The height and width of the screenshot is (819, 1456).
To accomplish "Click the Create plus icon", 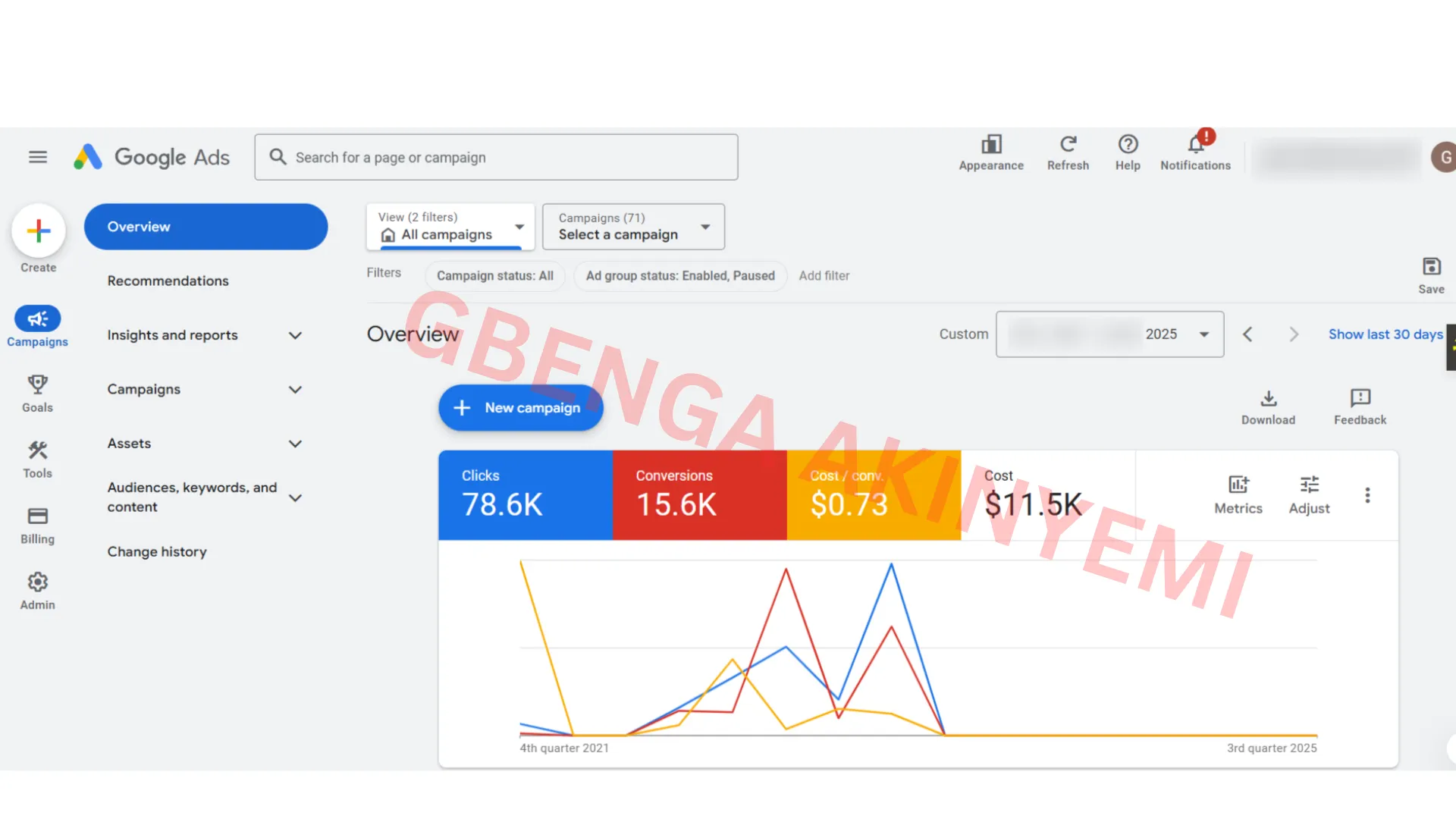I will tap(38, 231).
